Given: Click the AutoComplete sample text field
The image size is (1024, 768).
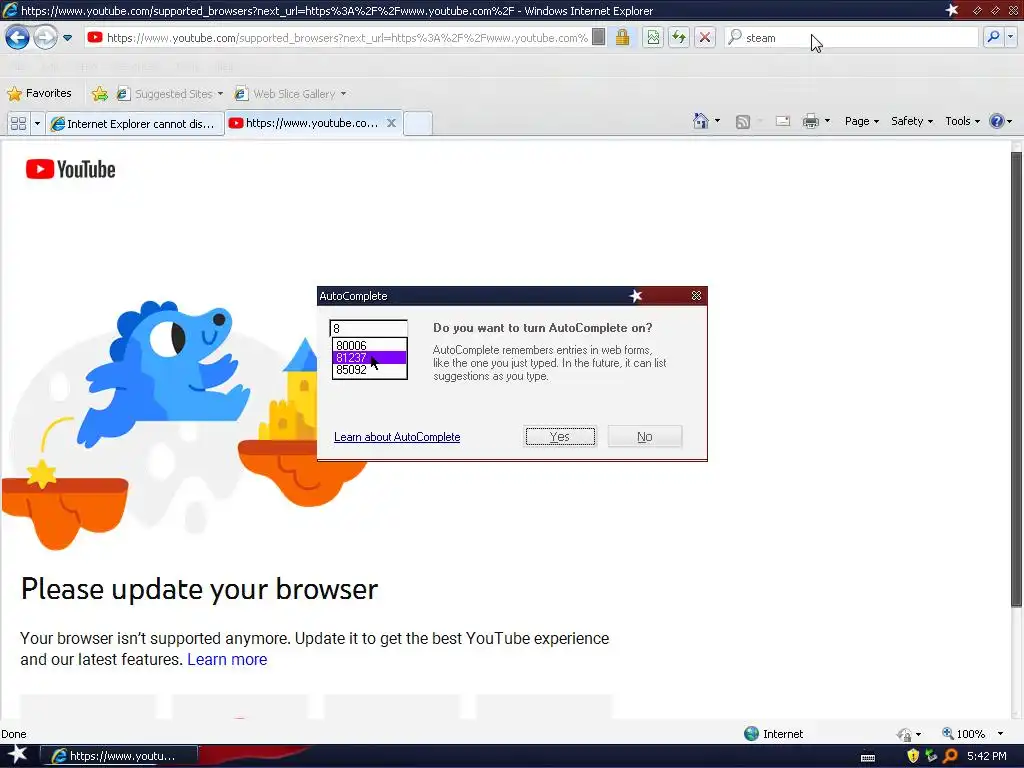Looking at the screenshot, I should [369, 328].
